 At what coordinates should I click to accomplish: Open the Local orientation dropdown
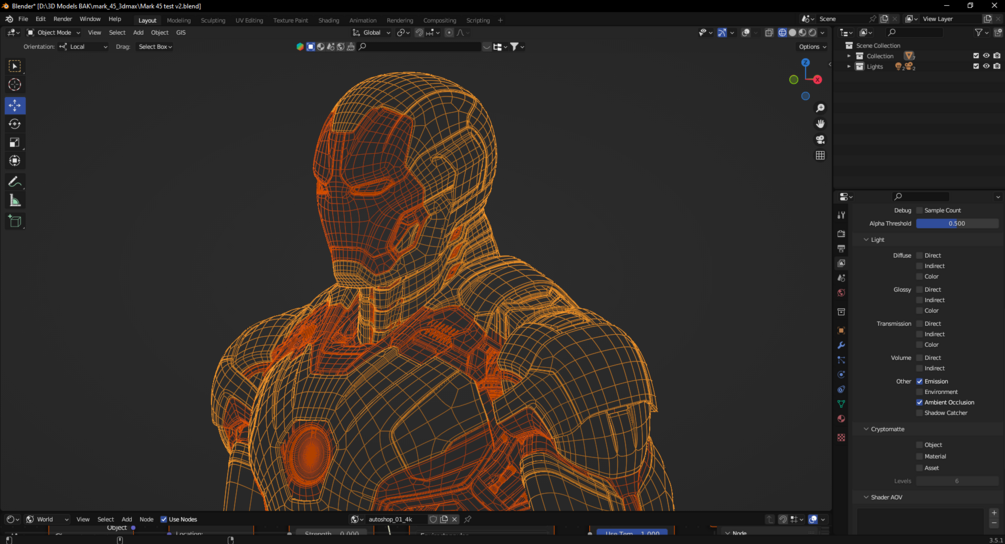pos(83,47)
